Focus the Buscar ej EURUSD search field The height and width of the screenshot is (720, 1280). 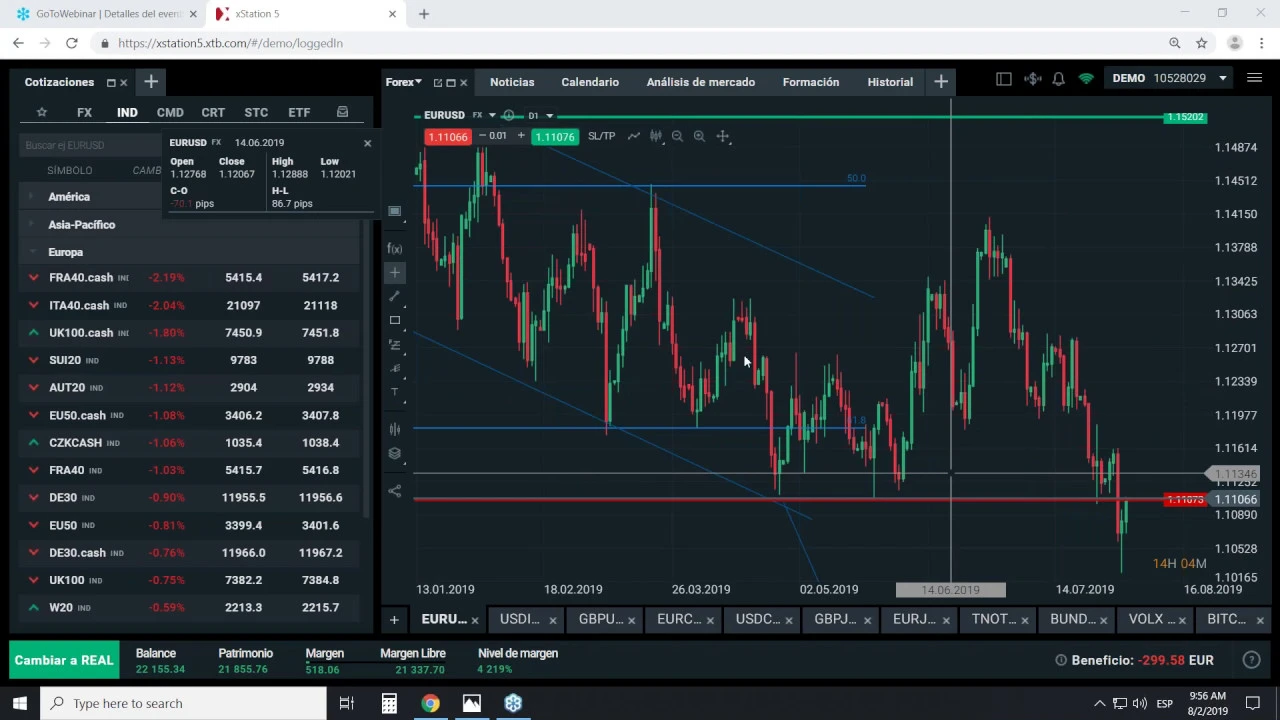click(x=90, y=145)
